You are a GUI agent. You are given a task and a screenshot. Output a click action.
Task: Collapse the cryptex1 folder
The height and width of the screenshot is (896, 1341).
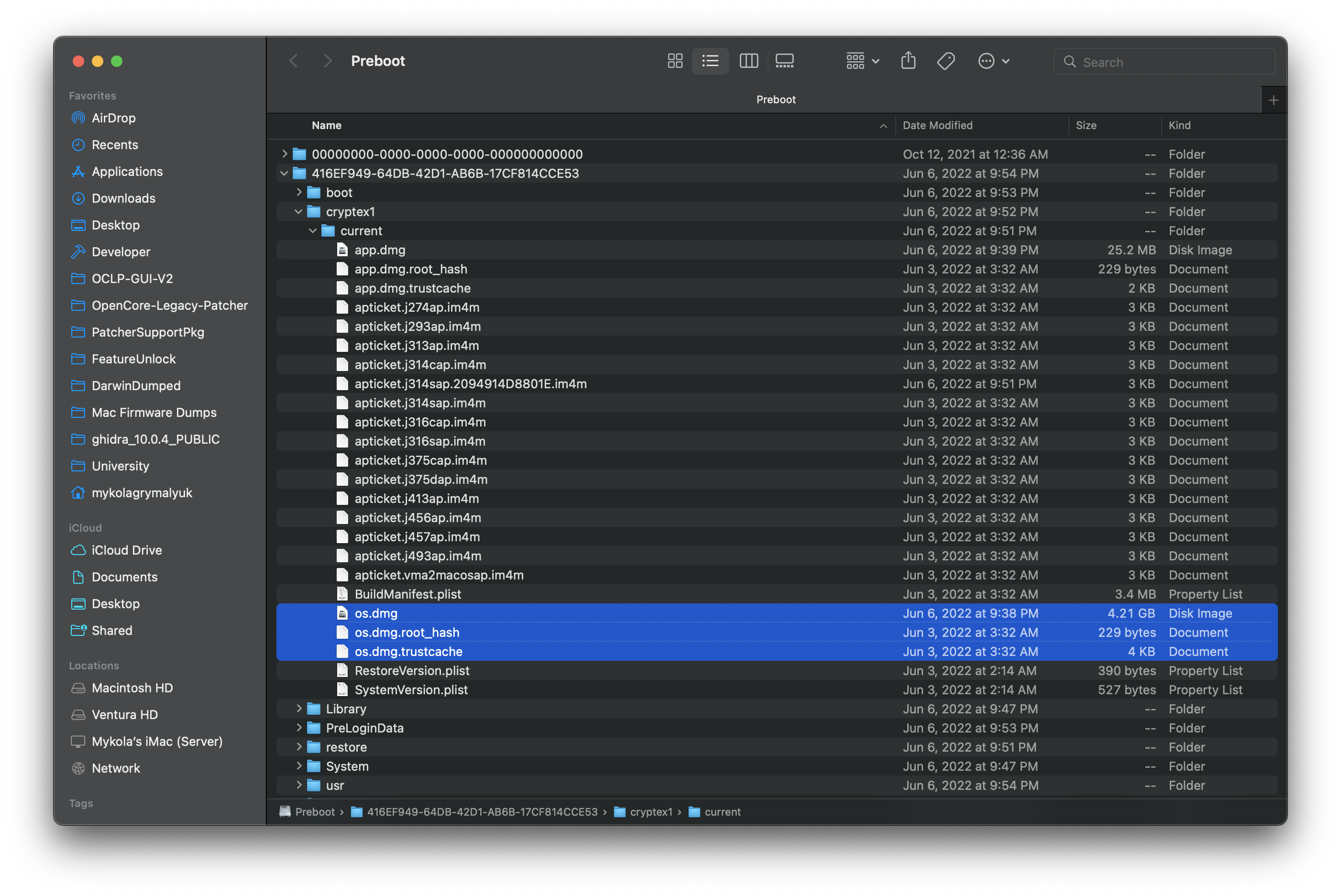298,211
